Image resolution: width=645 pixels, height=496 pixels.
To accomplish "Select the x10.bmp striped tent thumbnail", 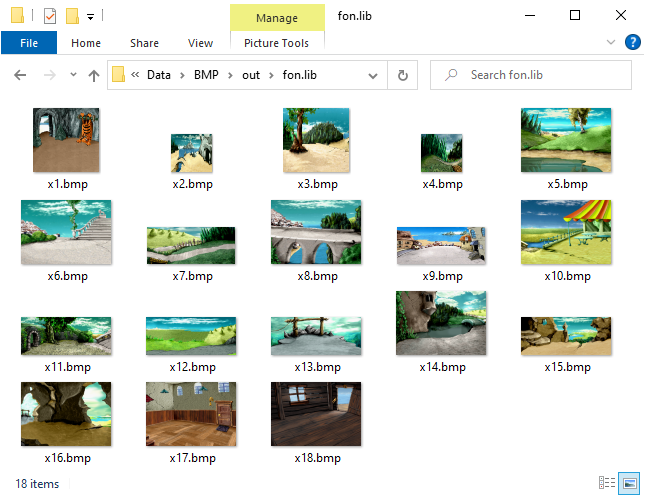I will [x=566, y=232].
